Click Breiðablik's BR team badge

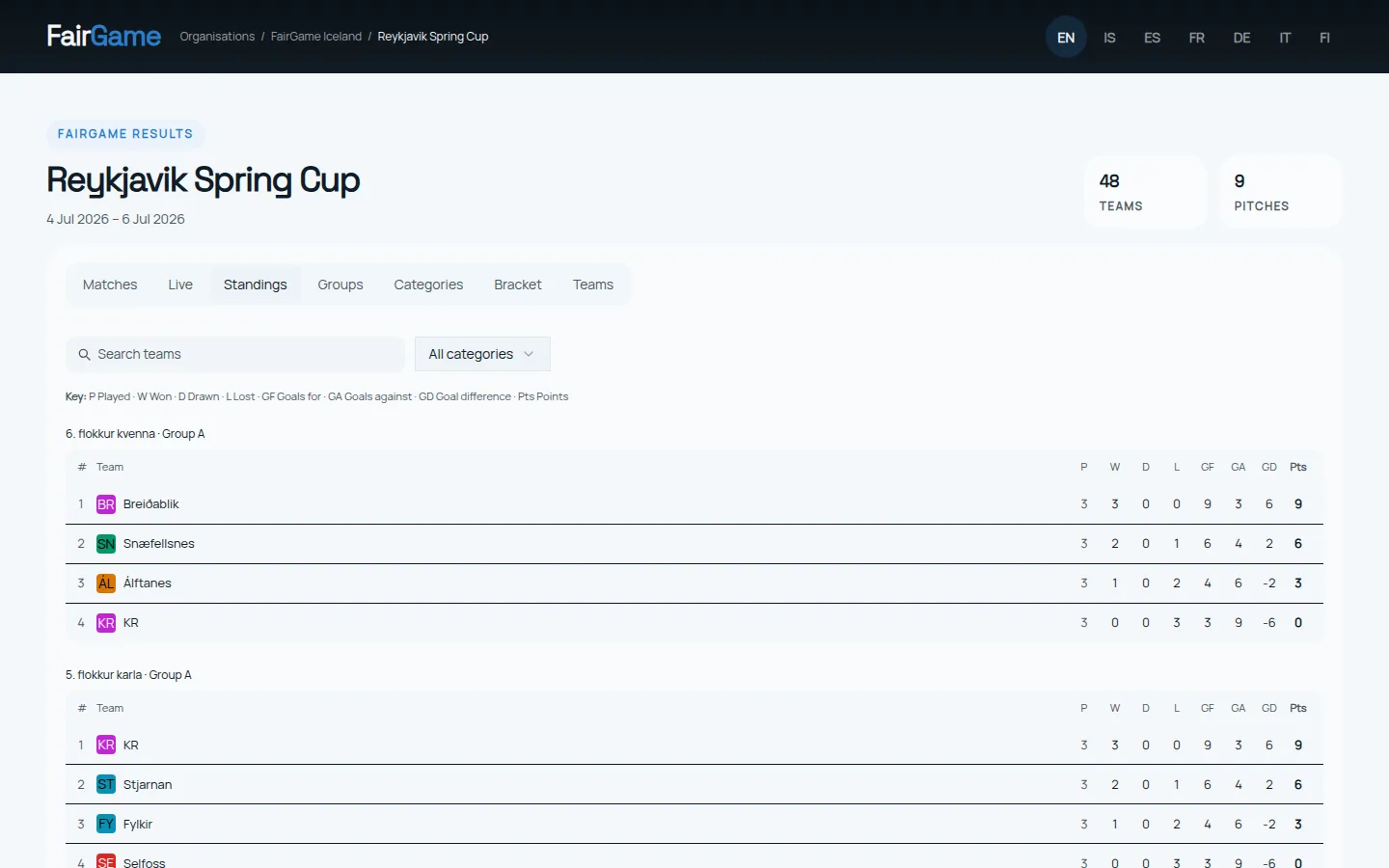[x=106, y=504]
